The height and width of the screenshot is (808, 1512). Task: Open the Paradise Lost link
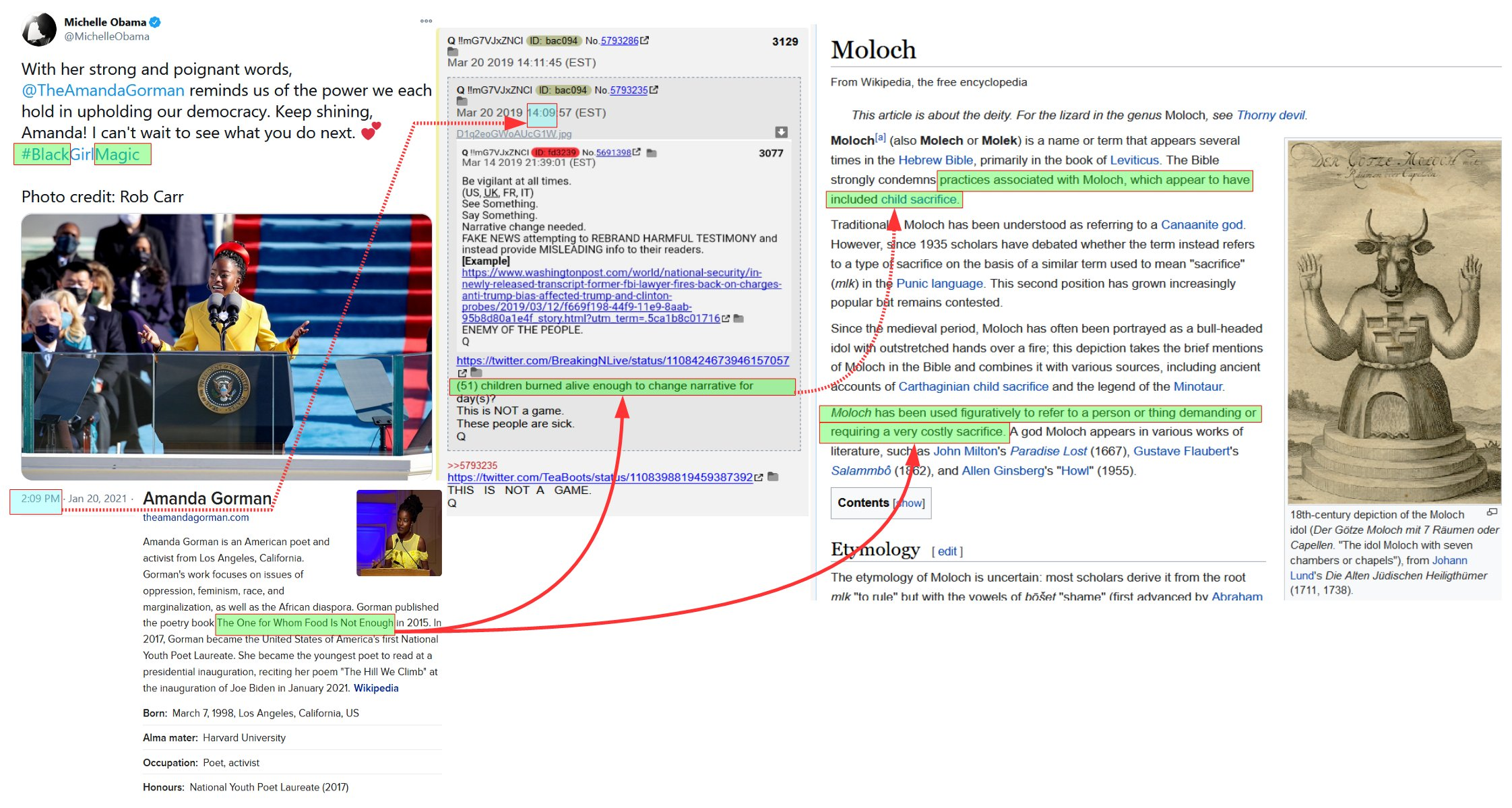pyautogui.click(x=1048, y=452)
